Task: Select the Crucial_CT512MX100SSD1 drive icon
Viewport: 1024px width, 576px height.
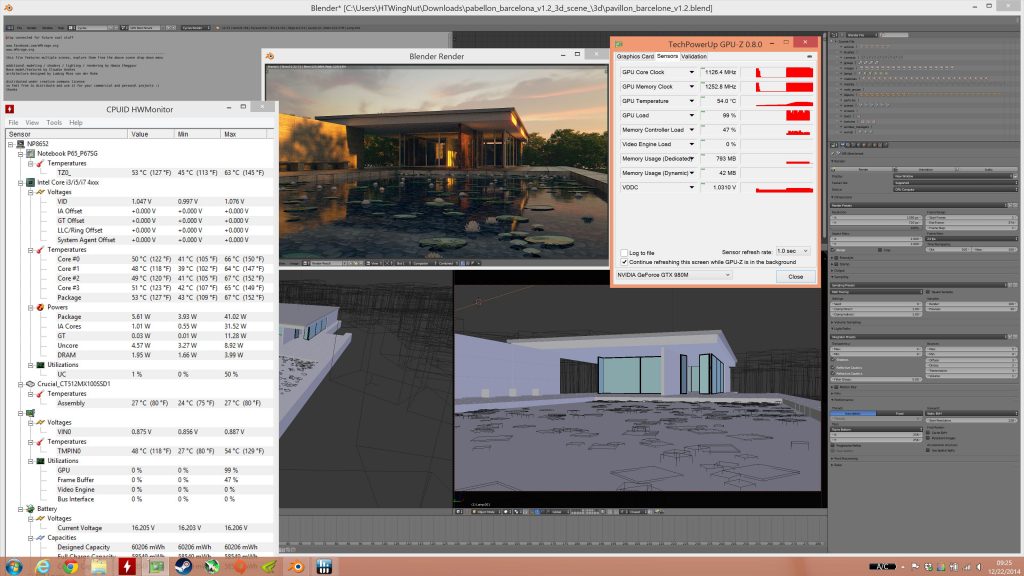Action: 30,384
